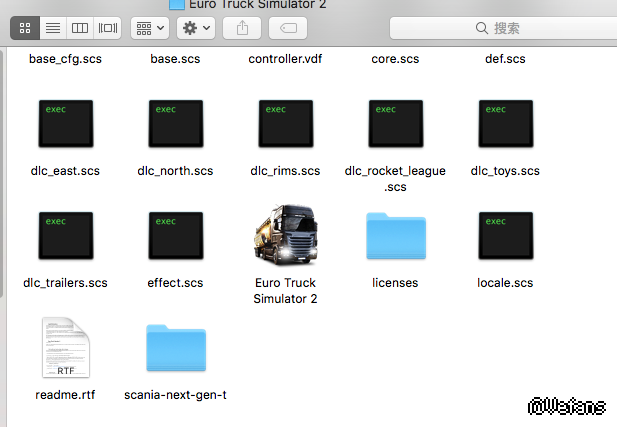Open the gear action menu
This screenshot has width=617, height=427.
pyautogui.click(x=195, y=28)
